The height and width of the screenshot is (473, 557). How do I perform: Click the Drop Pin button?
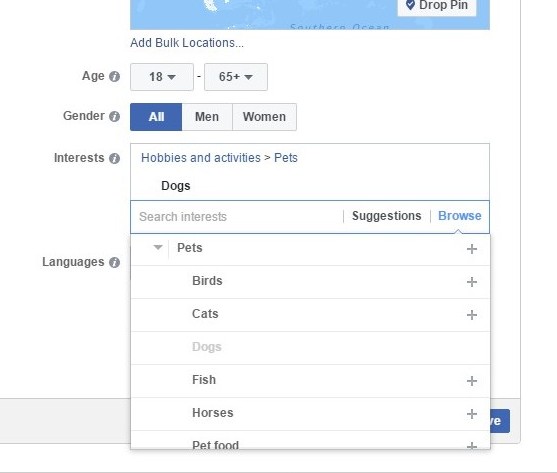click(437, 6)
